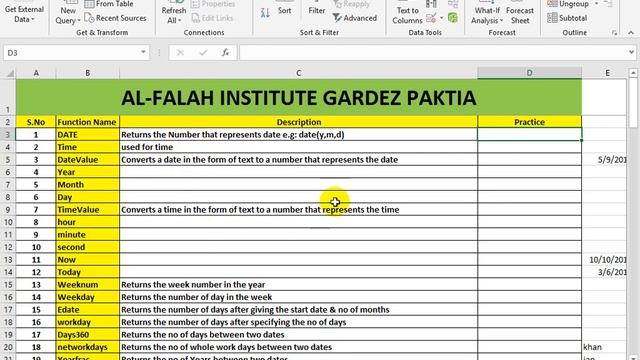Click the Select All corner triangle
Viewport: 640px width, 360px height.
pos(10,73)
